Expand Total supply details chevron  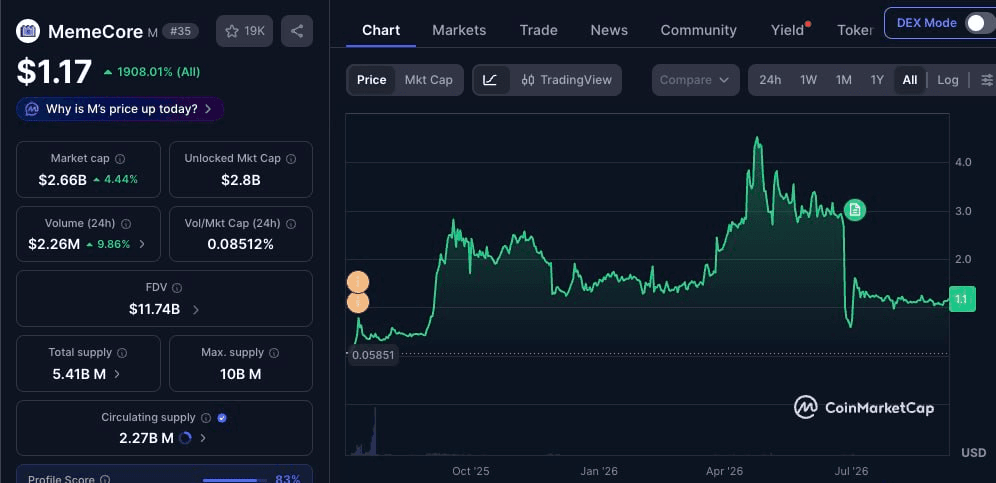(x=117, y=374)
